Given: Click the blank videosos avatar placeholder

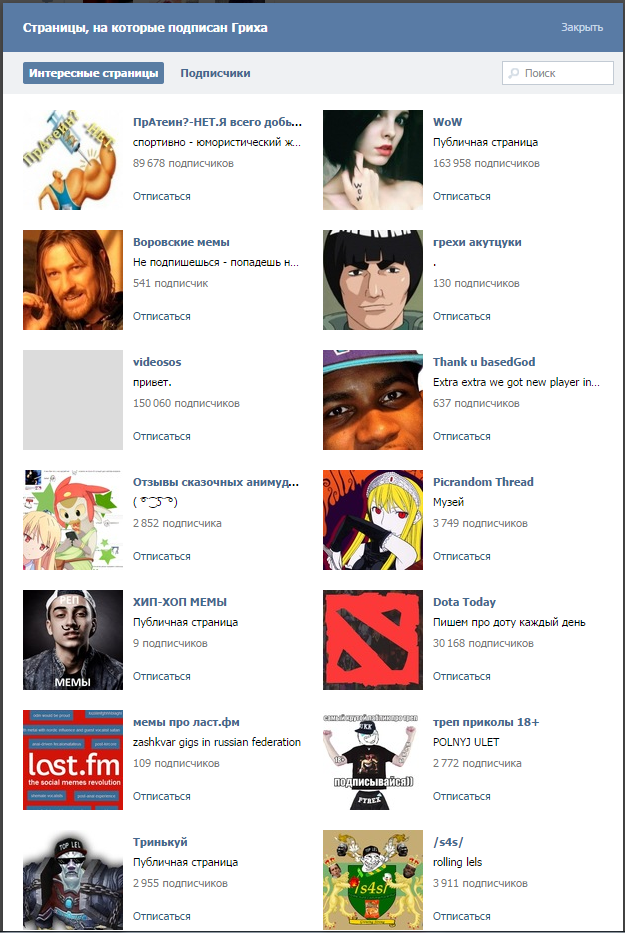Looking at the screenshot, I should (73, 400).
